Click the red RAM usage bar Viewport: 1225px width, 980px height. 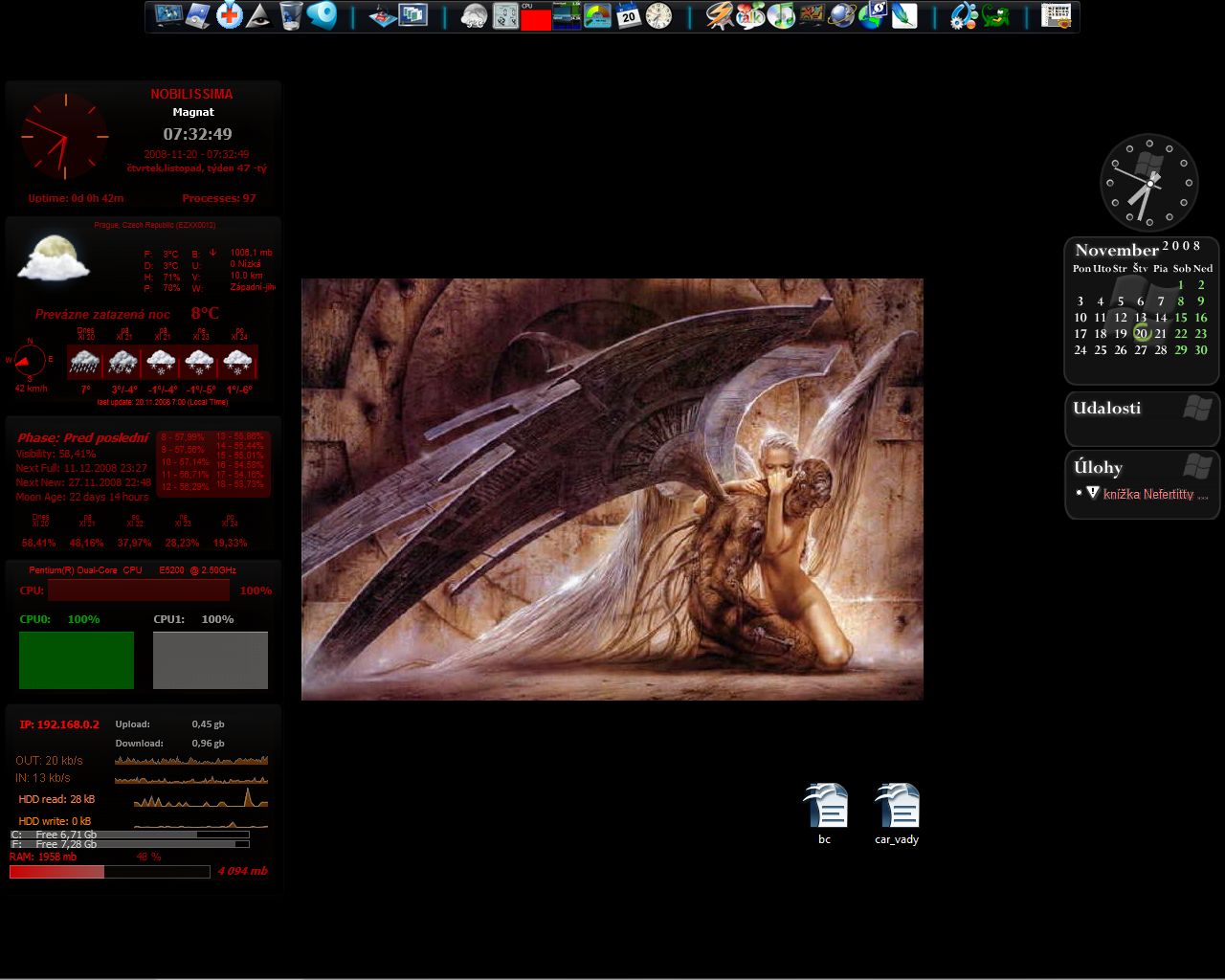(56, 872)
